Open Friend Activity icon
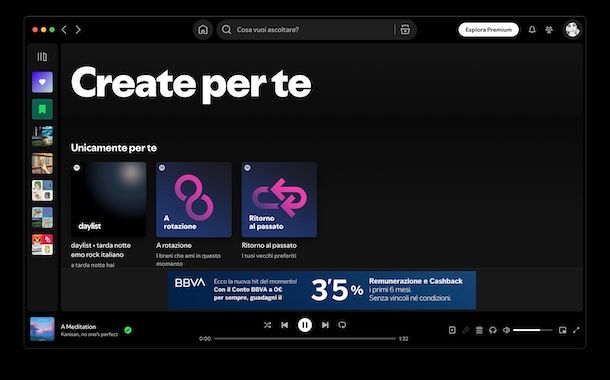This screenshot has width=610, height=380. (x=549, y=30)
